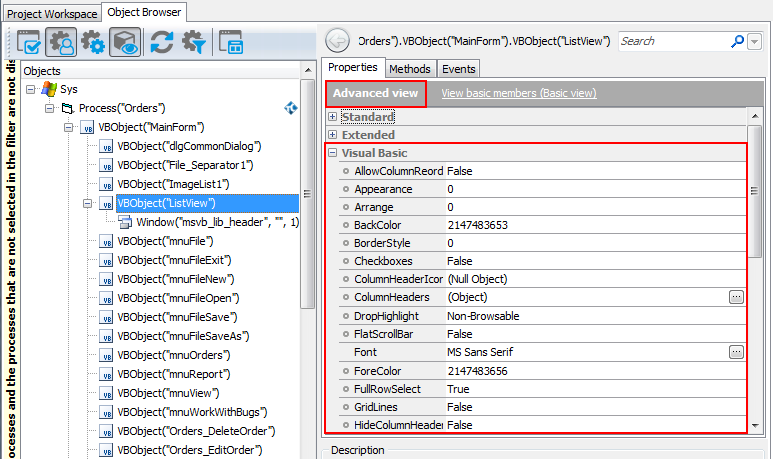The width and height of the screenshot is (773, 459).
Task: Collapse the Visual Basic property group
Action: pyautogui.click(x=332, y=153)
